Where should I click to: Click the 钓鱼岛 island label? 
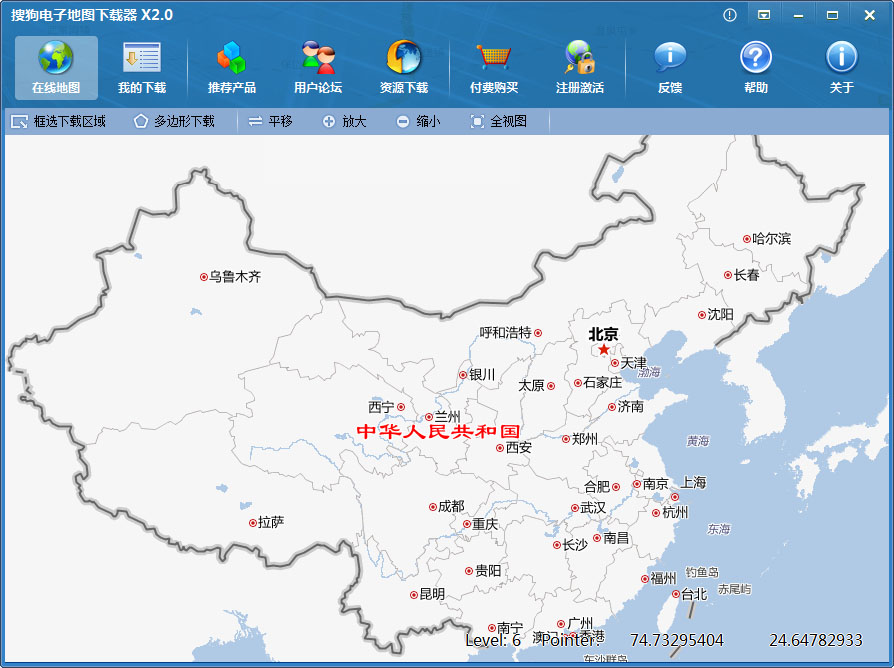(702, 572)
